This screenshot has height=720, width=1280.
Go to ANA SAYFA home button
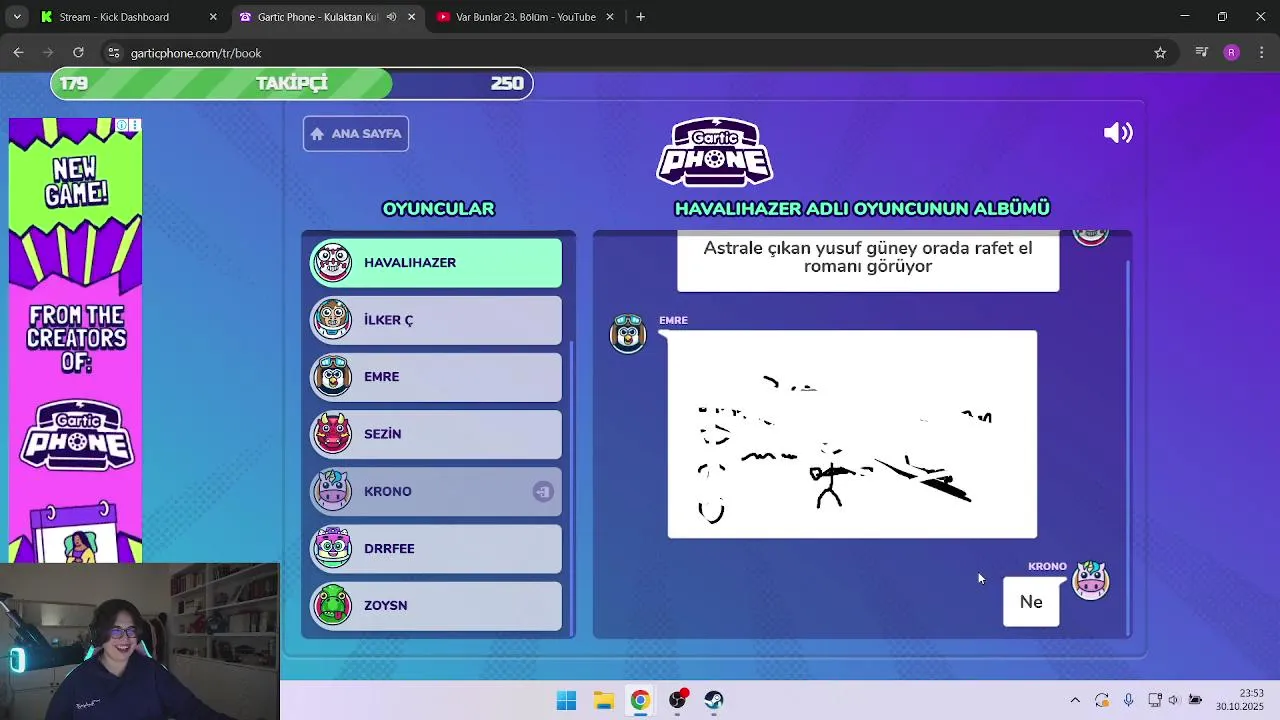pyautogui.click(x=356, y=133)
